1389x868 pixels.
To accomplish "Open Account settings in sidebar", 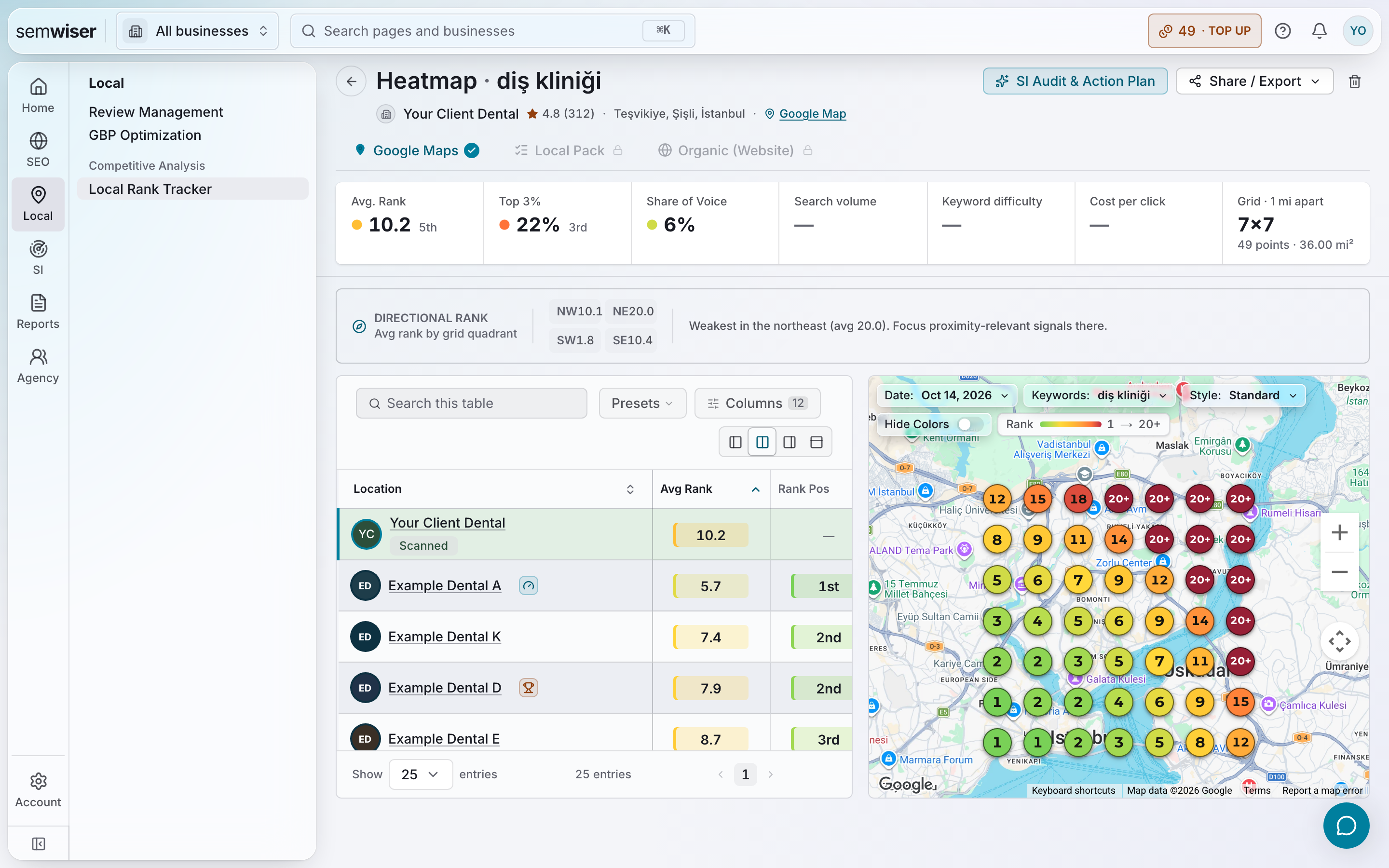I will point(38,790).
